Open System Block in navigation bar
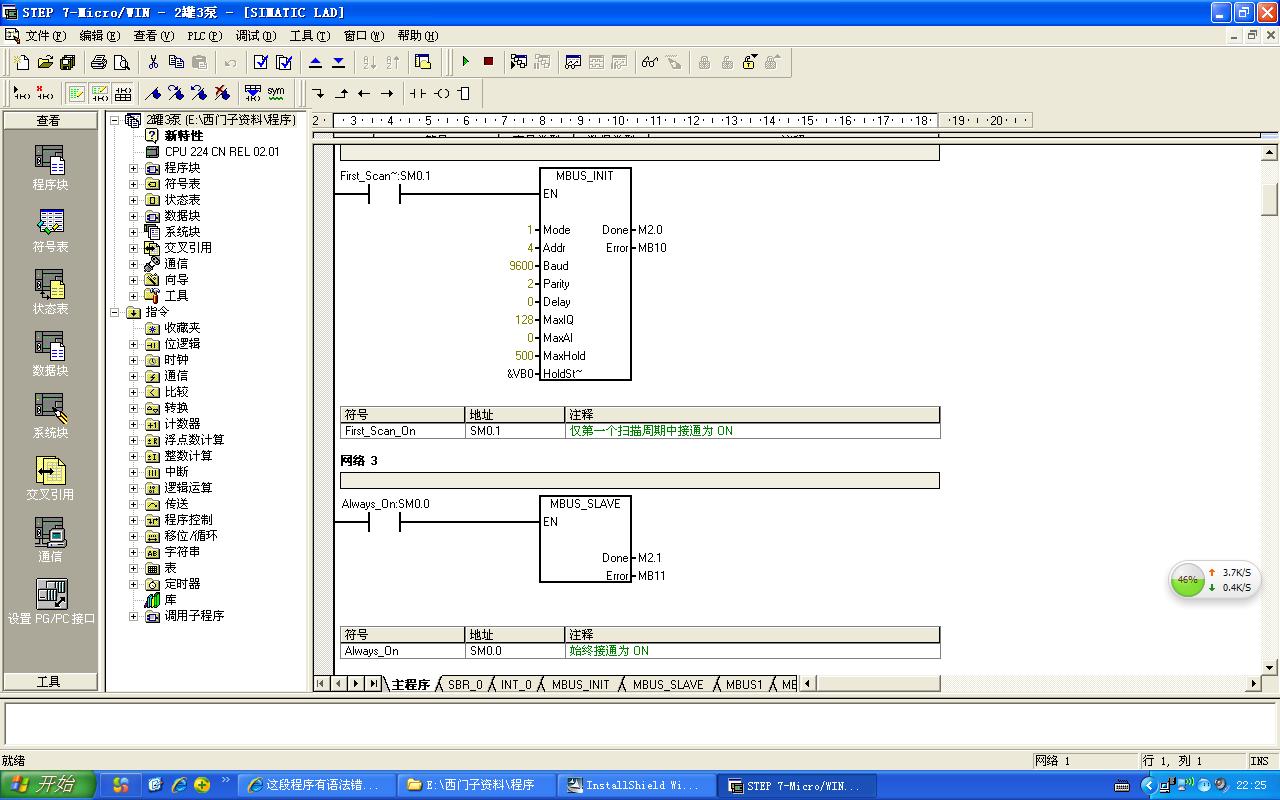 click(x=50, y=416)
